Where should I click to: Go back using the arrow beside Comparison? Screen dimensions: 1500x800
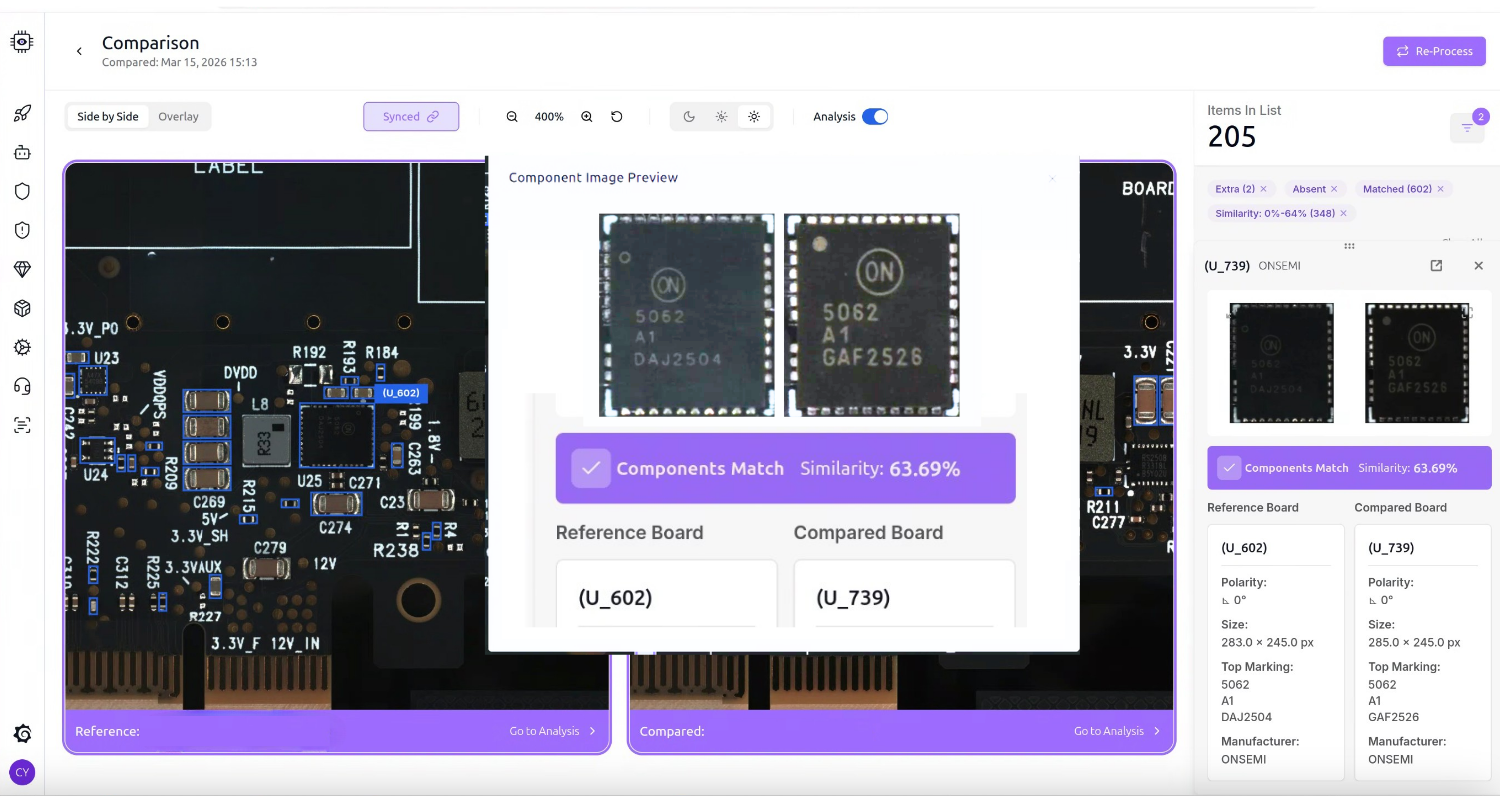coord(79,51)
